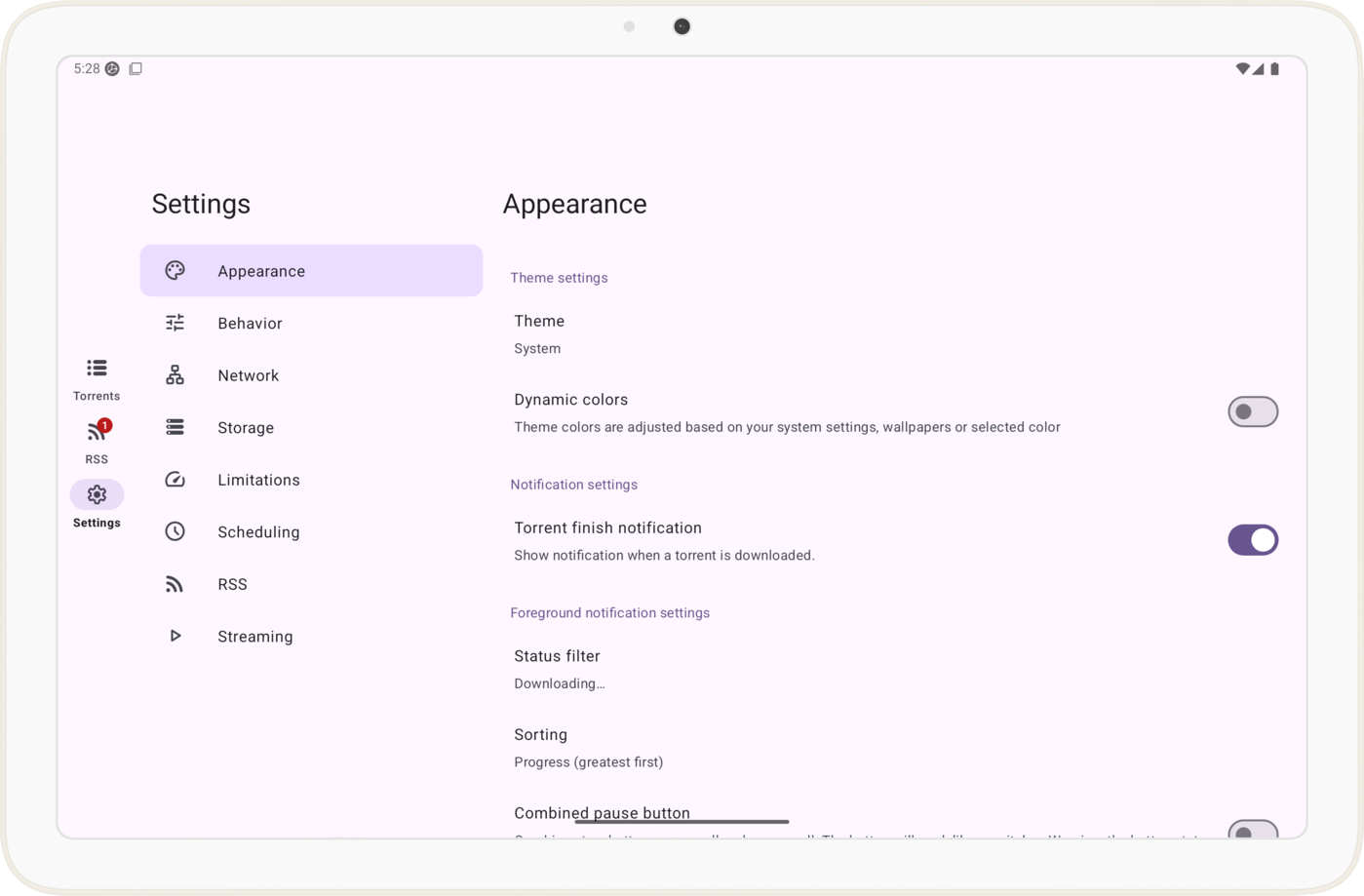Tap the Settings gear in navigation rail
This screenshot has height=896, width=1364.
coord(97,495)
